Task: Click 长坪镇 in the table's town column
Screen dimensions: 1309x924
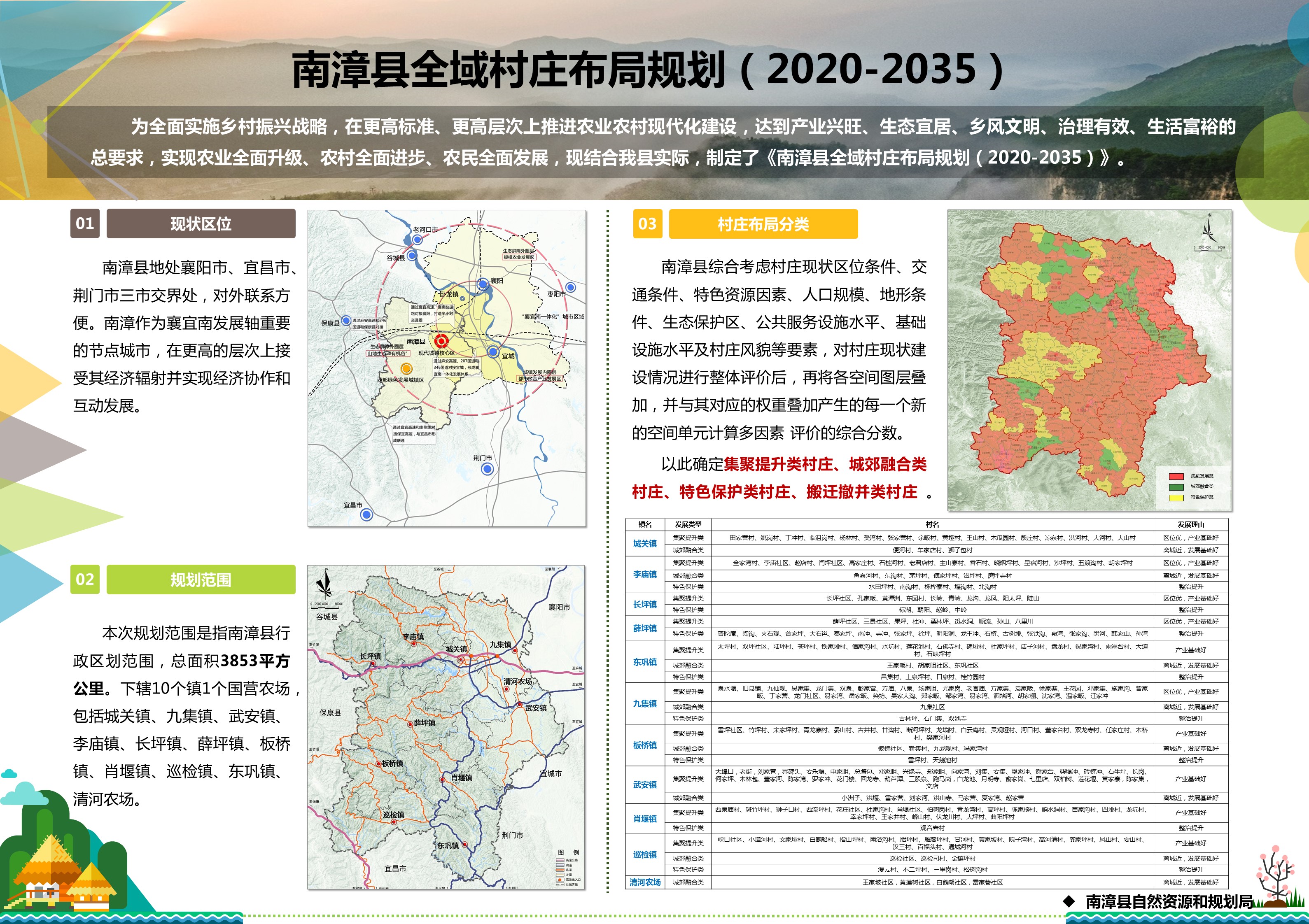Action: tap(645, 604)
